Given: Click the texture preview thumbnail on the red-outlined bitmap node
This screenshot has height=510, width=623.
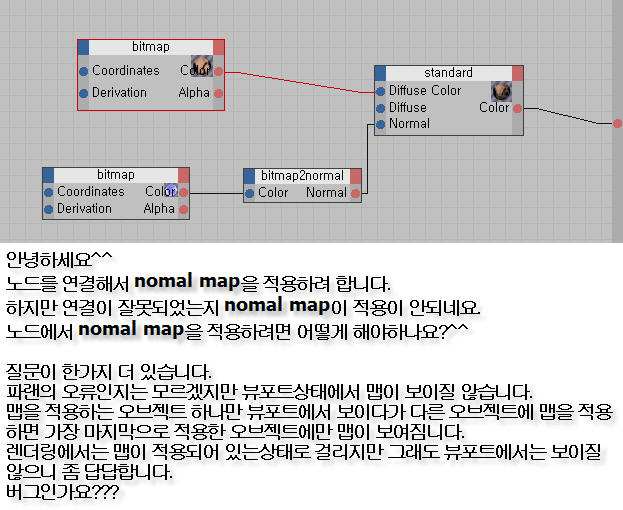Looking at the screenshot, I should pyautogui.click(x=201, y=65).
